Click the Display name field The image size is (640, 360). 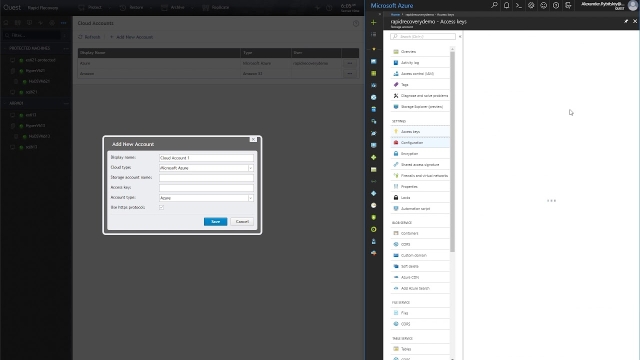coord(206,158)
